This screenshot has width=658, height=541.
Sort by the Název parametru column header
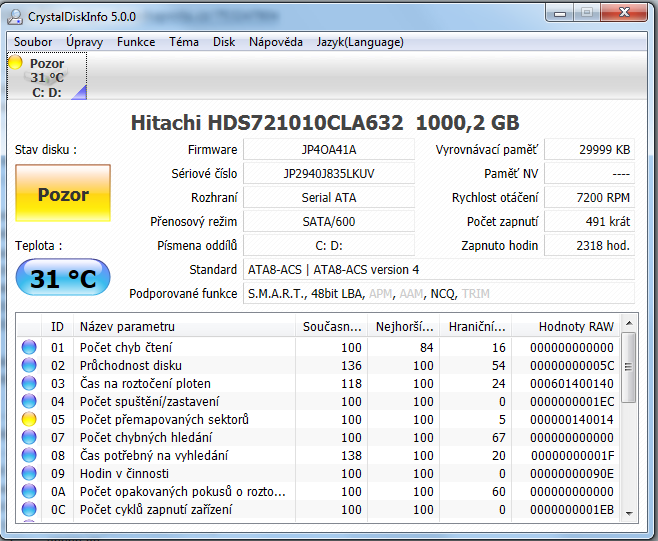pos(184,327)
